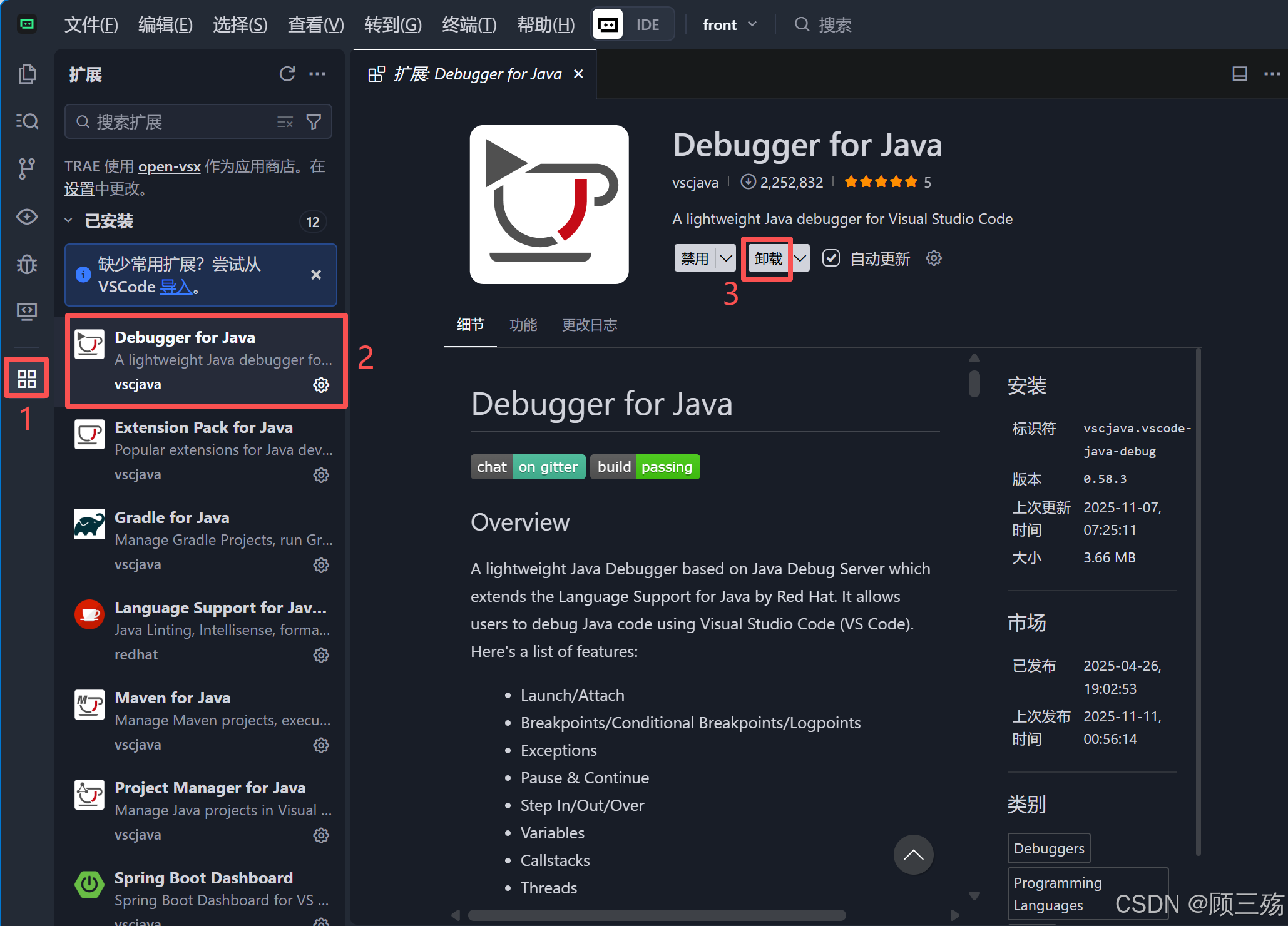Viewport: 1288px width, 926px height.
Task: Open the Run and Debug bug icon
Action: click(26, 264)
